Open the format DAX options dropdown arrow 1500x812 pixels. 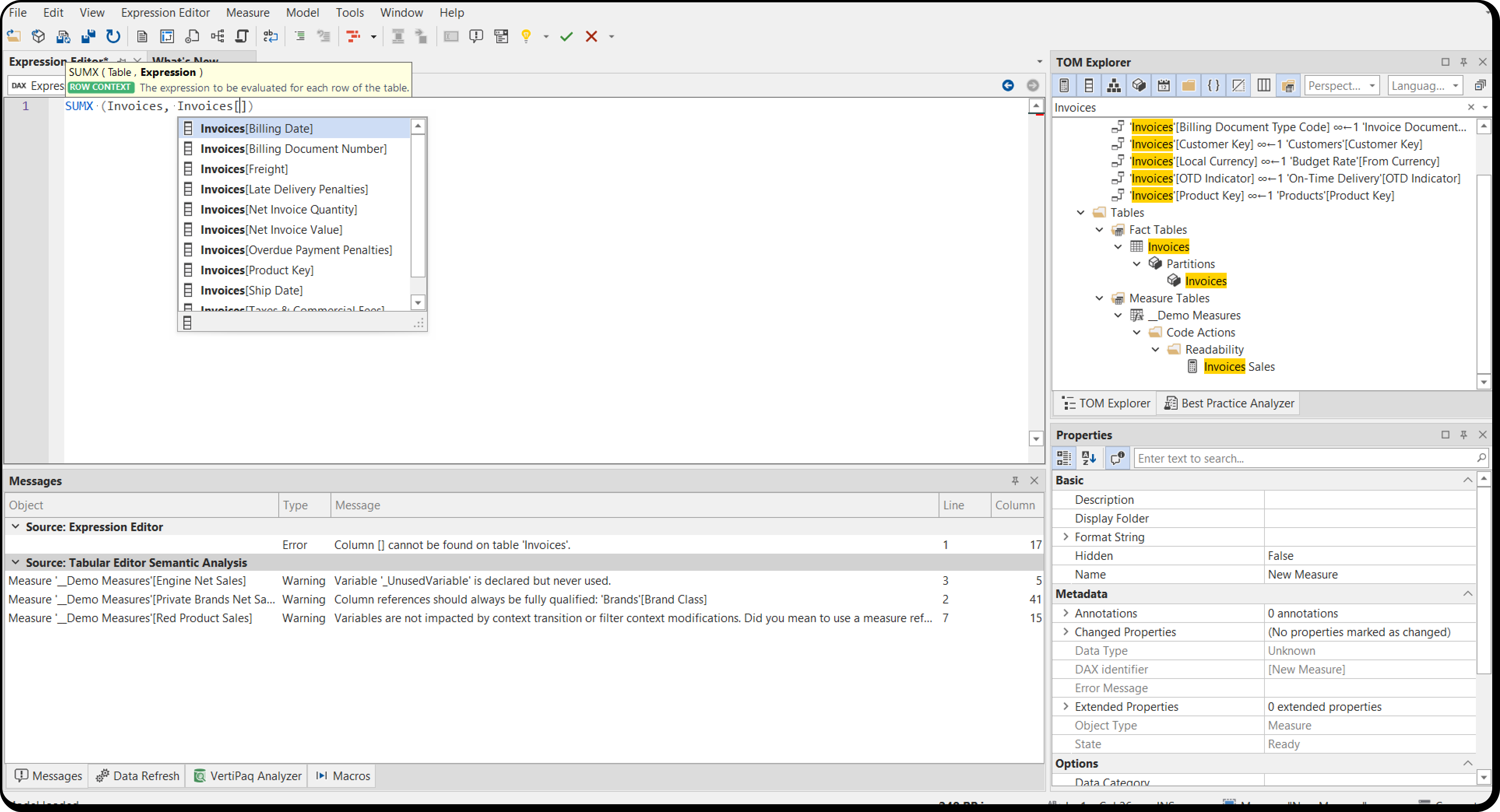[373, 37]
